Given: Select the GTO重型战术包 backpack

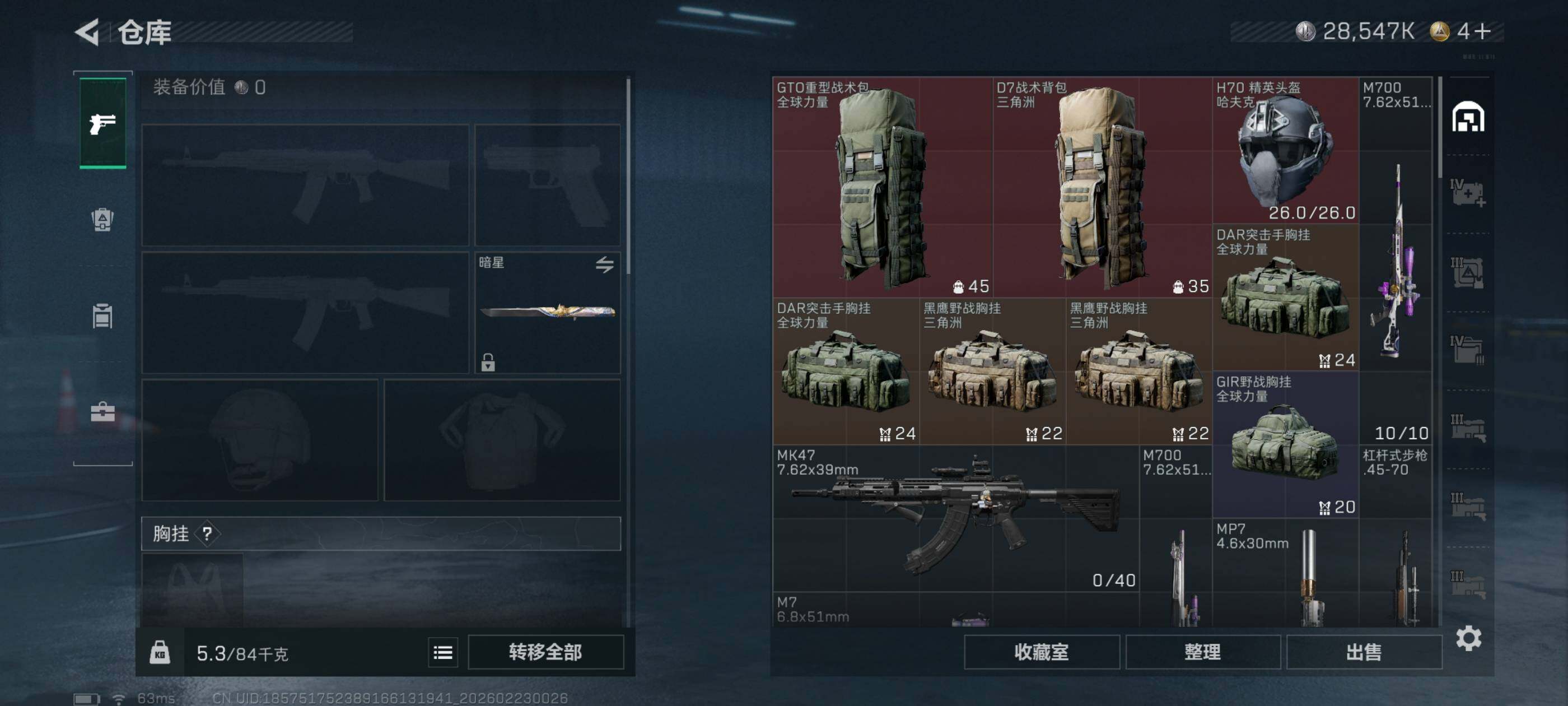Looking at the screenshot, I should [x=883, y=187].
